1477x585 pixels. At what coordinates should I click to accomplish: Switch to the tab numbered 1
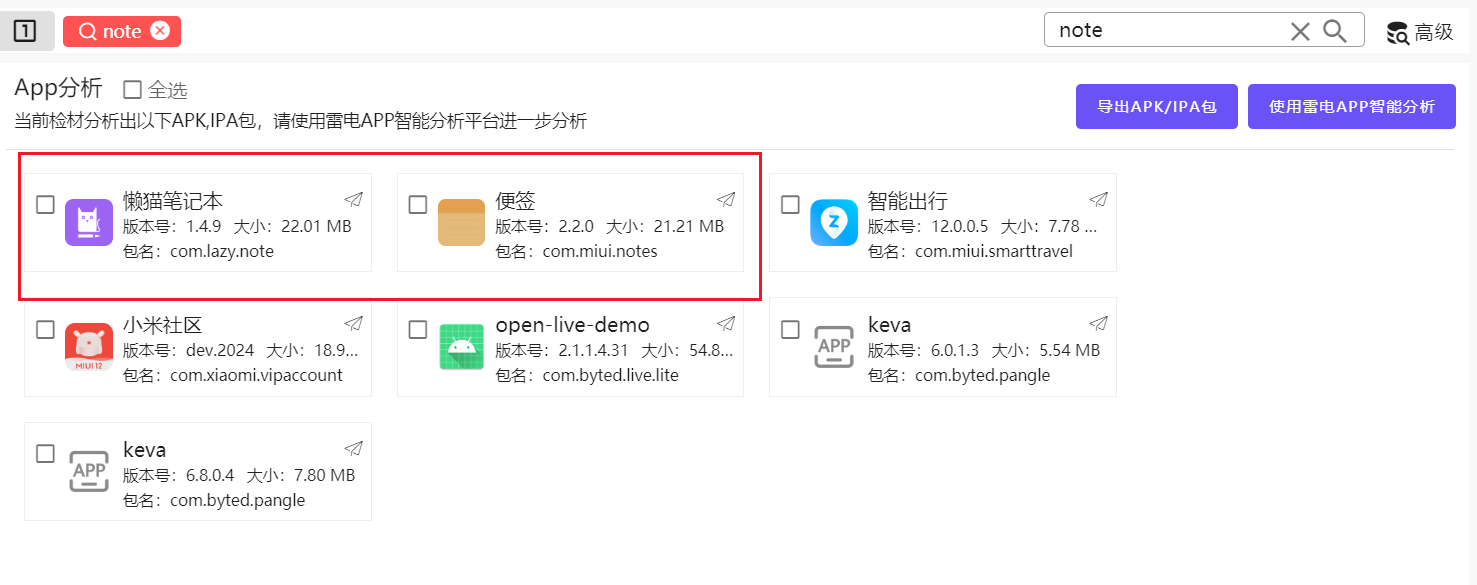pos(25,31)
